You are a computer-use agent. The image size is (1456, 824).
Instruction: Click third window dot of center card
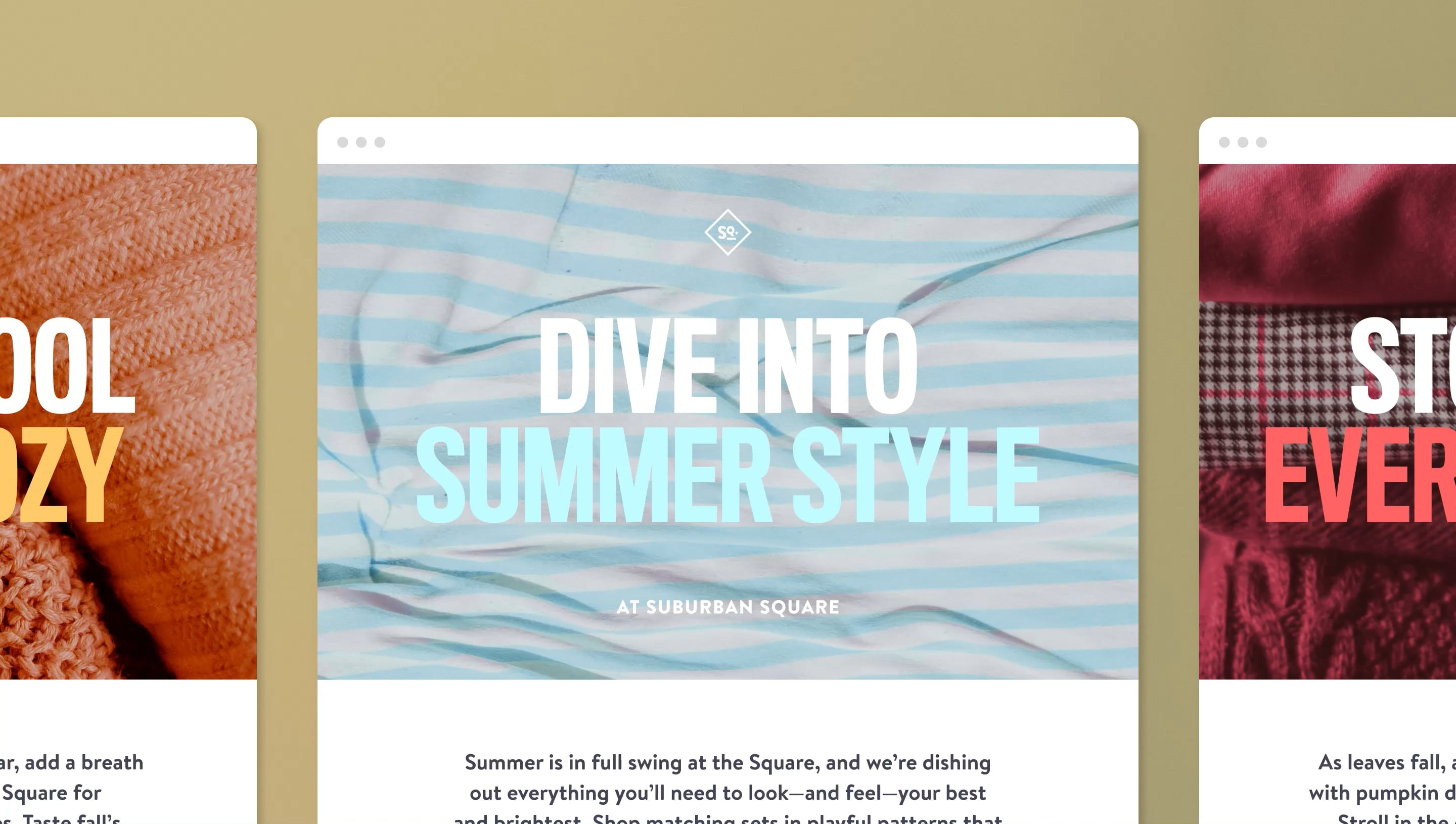pyautogui.click(x=380, y=142)
